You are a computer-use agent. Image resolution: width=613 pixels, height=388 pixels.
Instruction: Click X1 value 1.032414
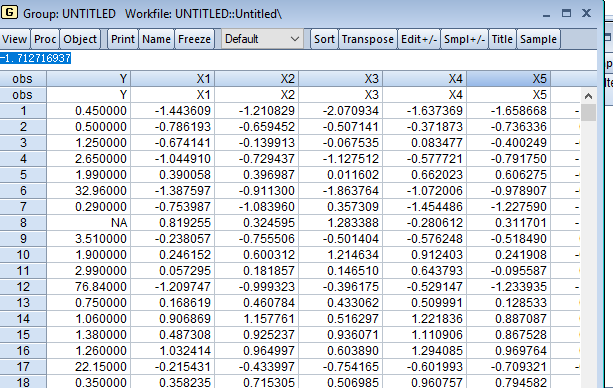[172, 350]
